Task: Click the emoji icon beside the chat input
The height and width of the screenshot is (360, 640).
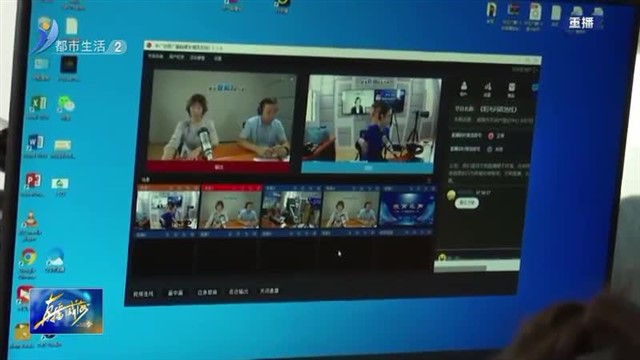Action: click(442, 257)
